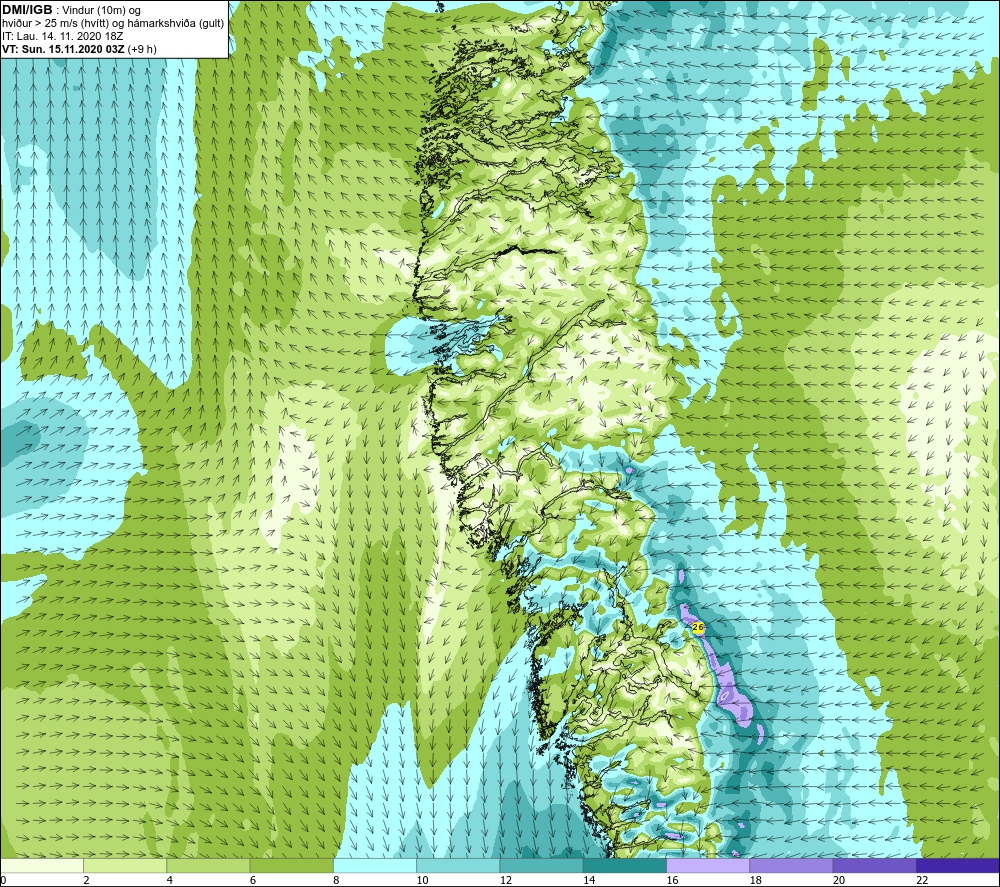The width and height of the screenshot is (1000, 887).
Task: Click the 4–6 m/s green legend swatch
Action: (x=208, y=865)
